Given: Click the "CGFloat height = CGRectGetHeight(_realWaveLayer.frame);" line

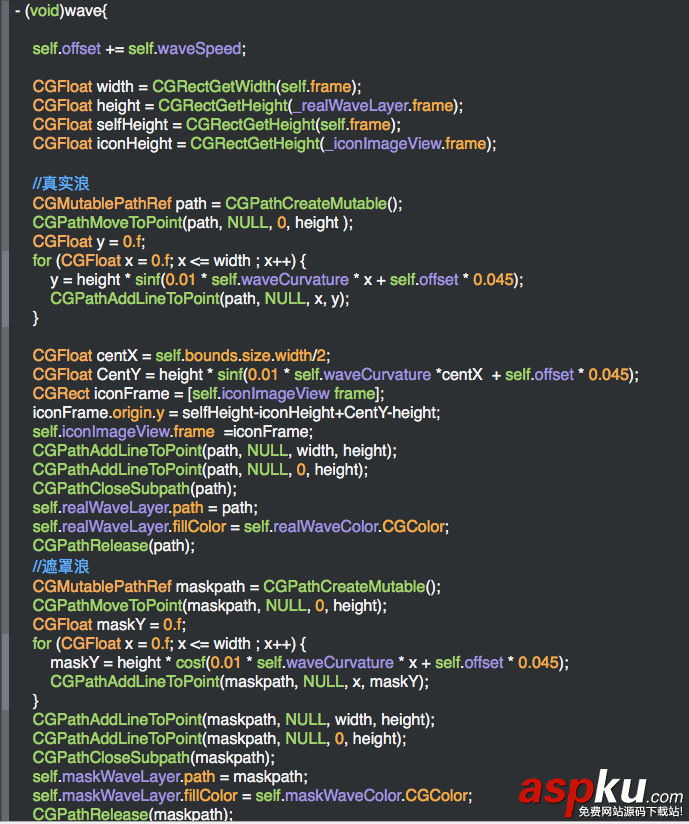Looking at the screenshot, I should tap(248, 106).
